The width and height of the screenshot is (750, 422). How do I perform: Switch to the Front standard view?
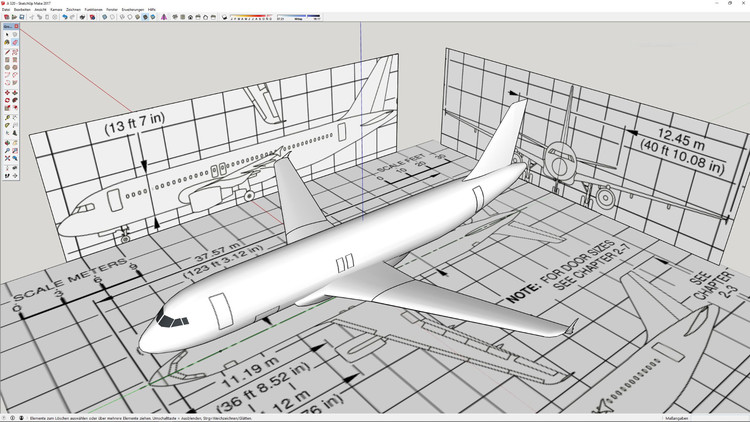point(190,17)
